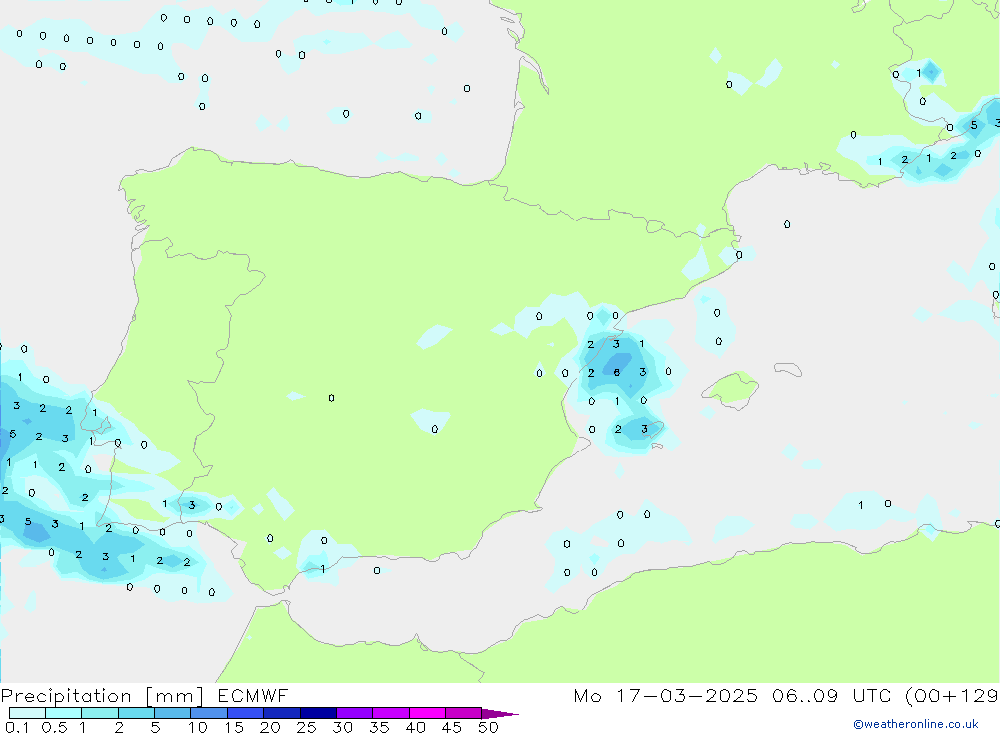This screenshot has width=1000, height=733.
Task: Pick the 35–40 mm violet swatch
Action: click(390, 713)
